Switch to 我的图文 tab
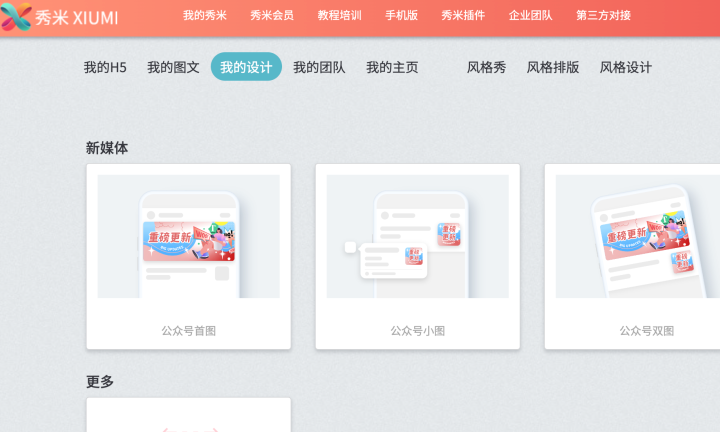 coord(173,67)
